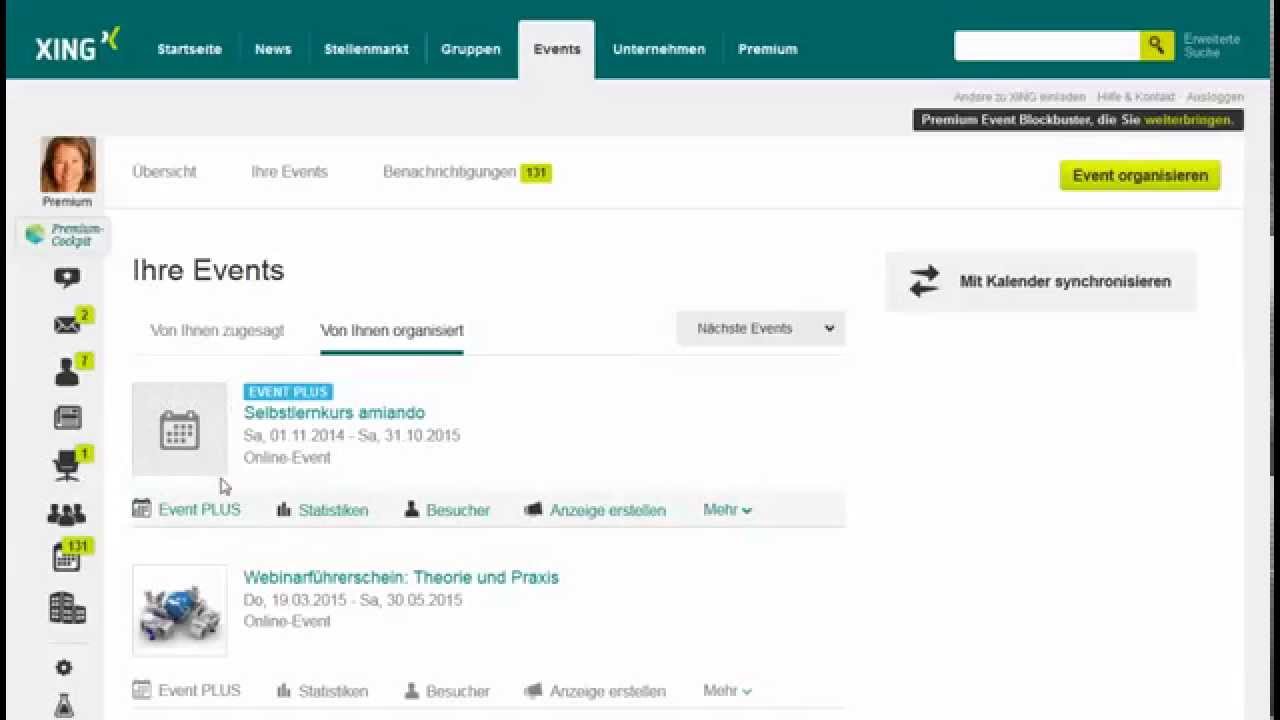1280x720 pixels.
Task: Open Gruppen in the top navigation
Action: pyautogui.click(x=471, y=49)
